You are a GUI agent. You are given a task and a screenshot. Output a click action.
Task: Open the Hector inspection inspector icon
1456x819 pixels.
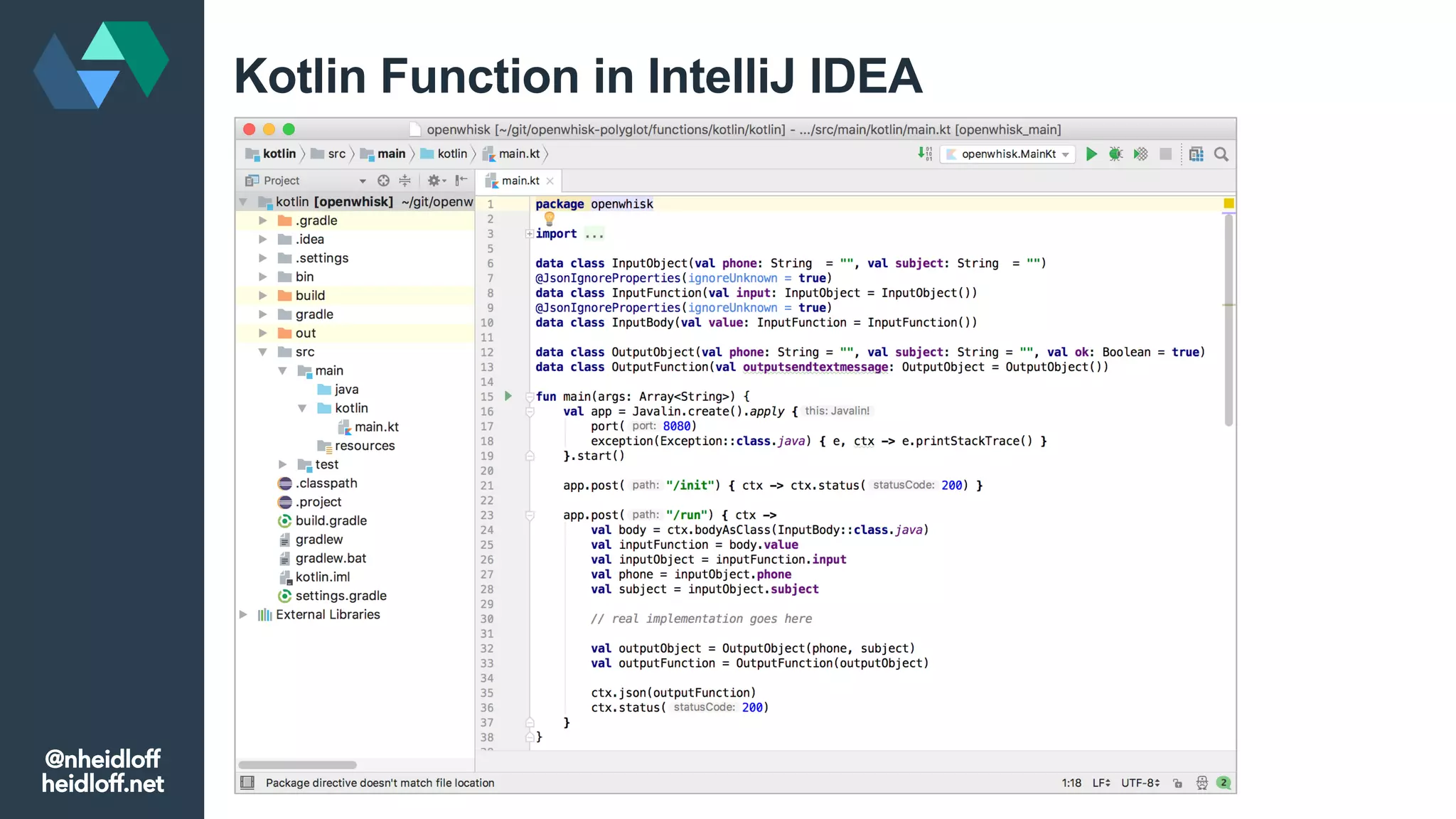[x=1201, y=783]
